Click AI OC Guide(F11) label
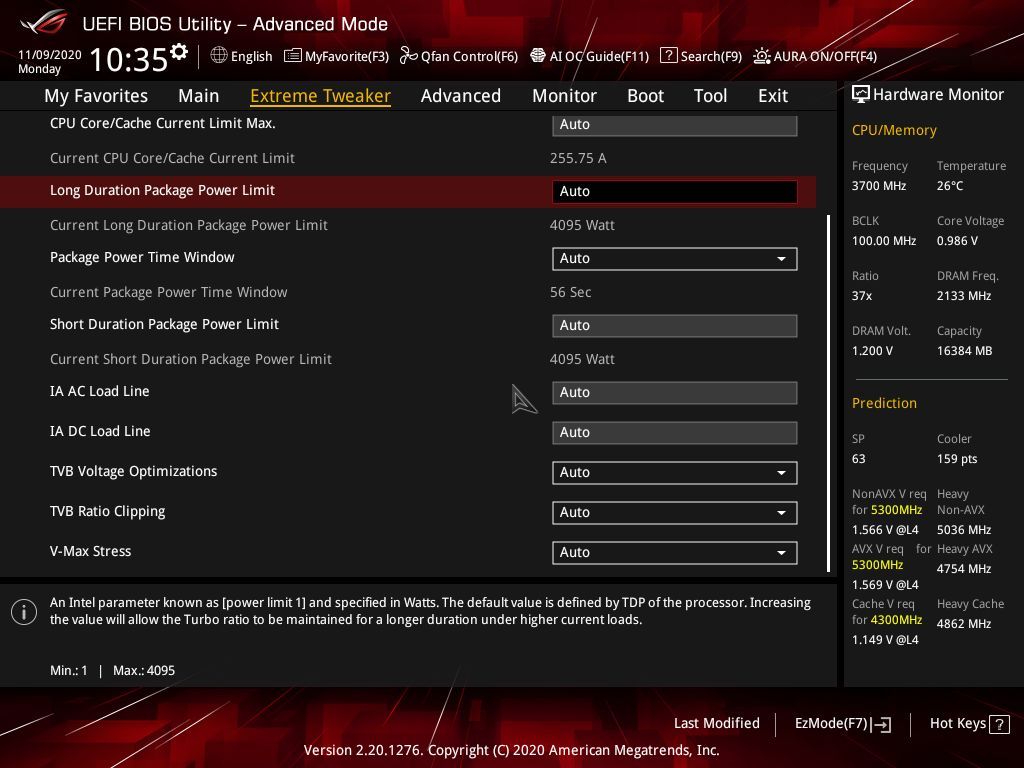The height and width of the screenshot is (768, 1024). tap(599, 57)
